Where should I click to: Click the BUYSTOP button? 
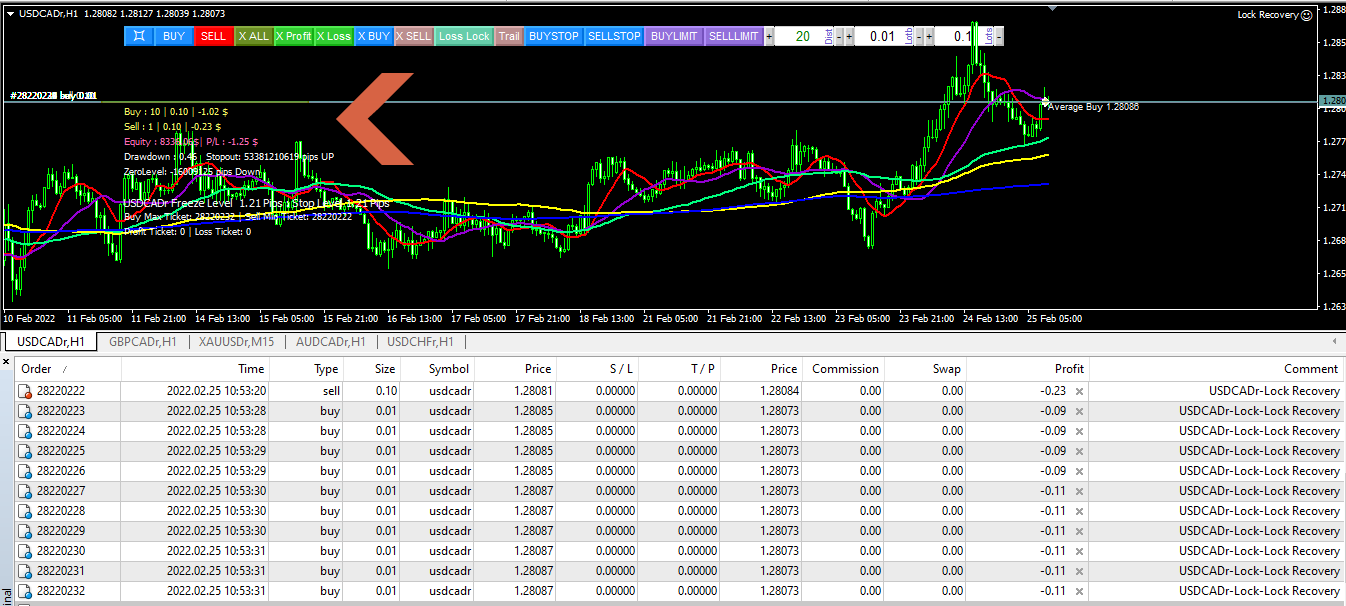(553, 36)
